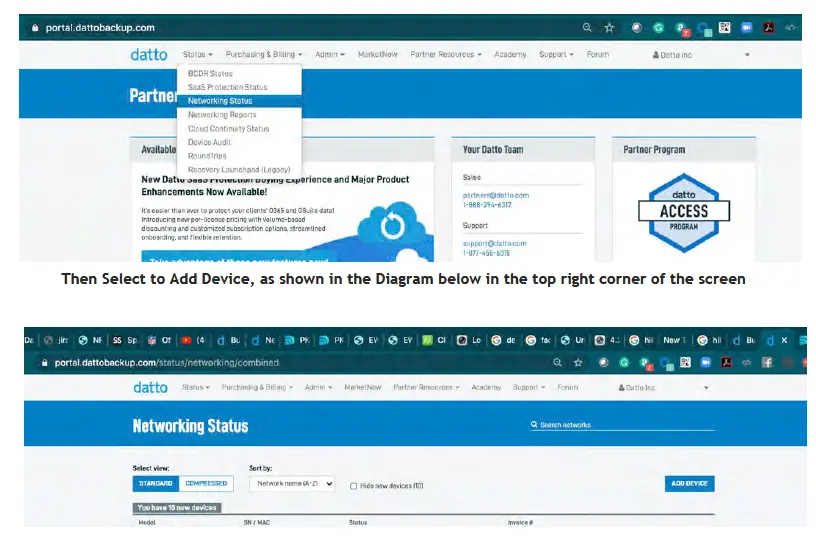Viewport: 816px width, 548px height.
Task: Switch to the jir browser tab
Action: click(57, 340)
